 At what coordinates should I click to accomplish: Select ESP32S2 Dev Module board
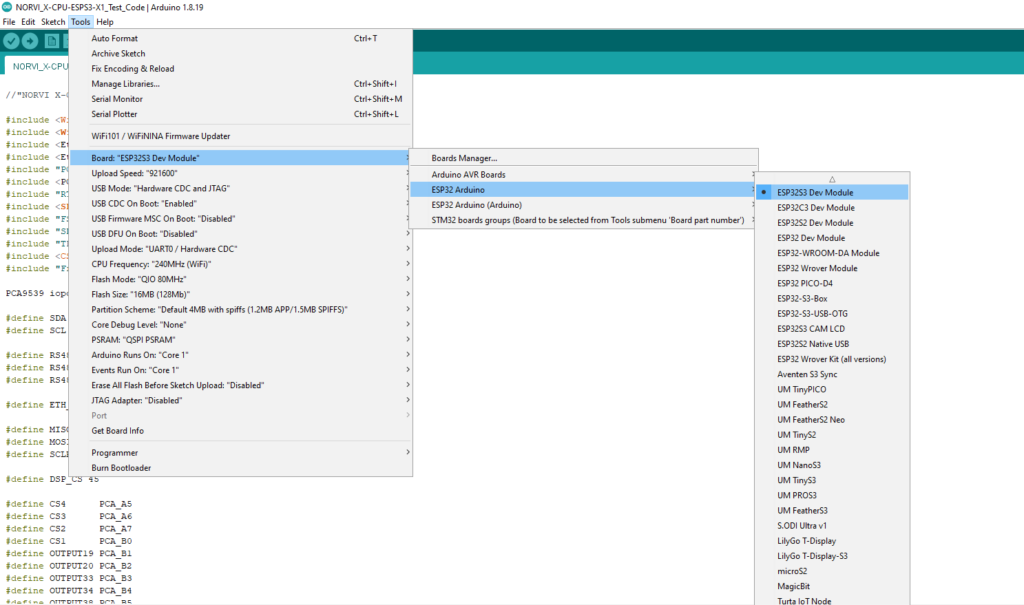coord(832,223)
